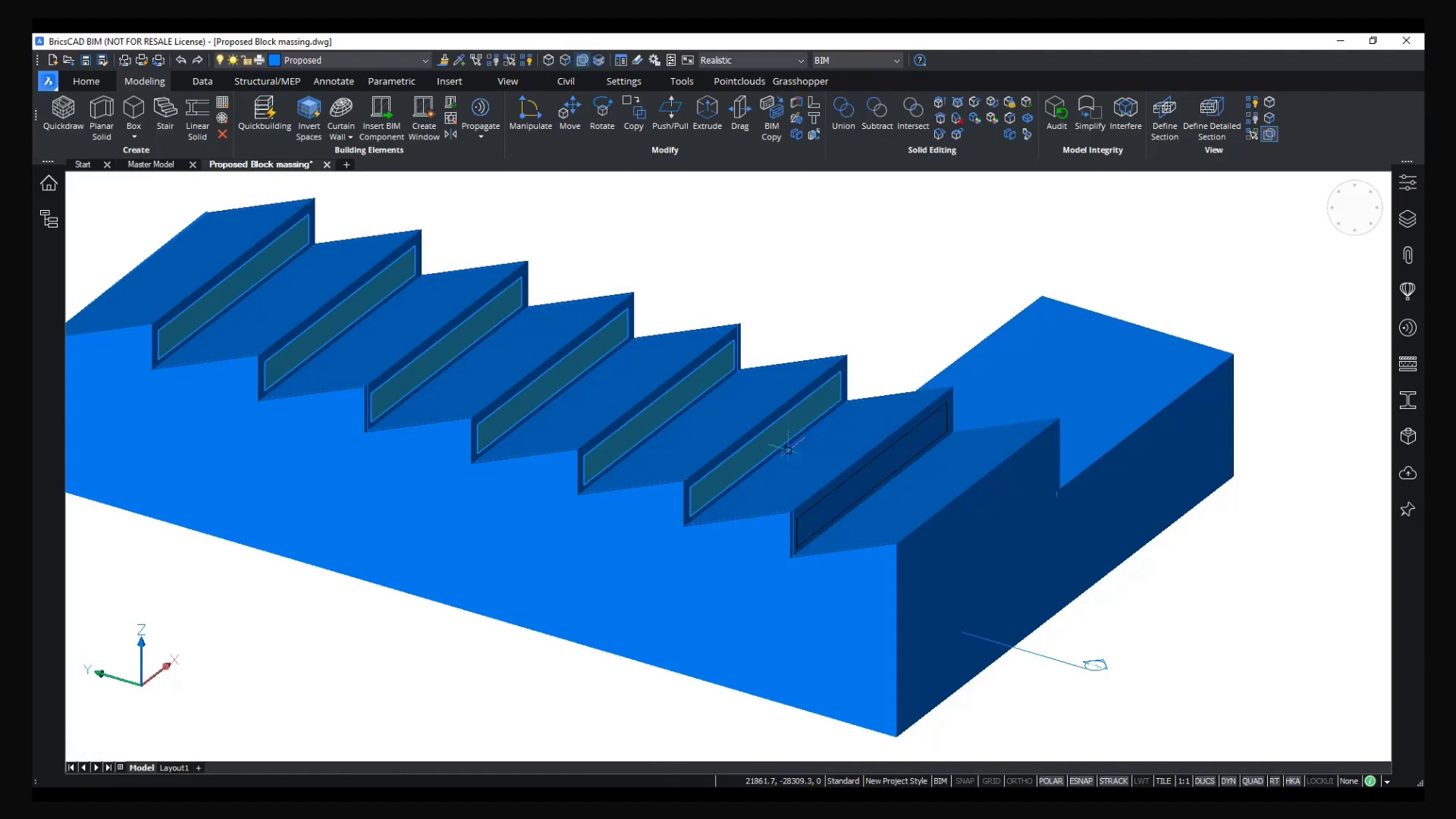The image size is (1456, 819).
Task: Enable SNAP in the status bar
Action: (965, 781)
